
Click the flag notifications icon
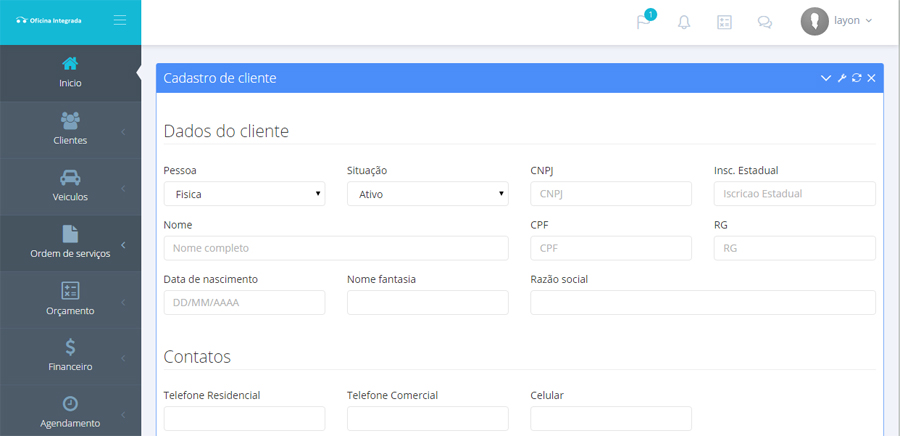[x=644, y=22]
